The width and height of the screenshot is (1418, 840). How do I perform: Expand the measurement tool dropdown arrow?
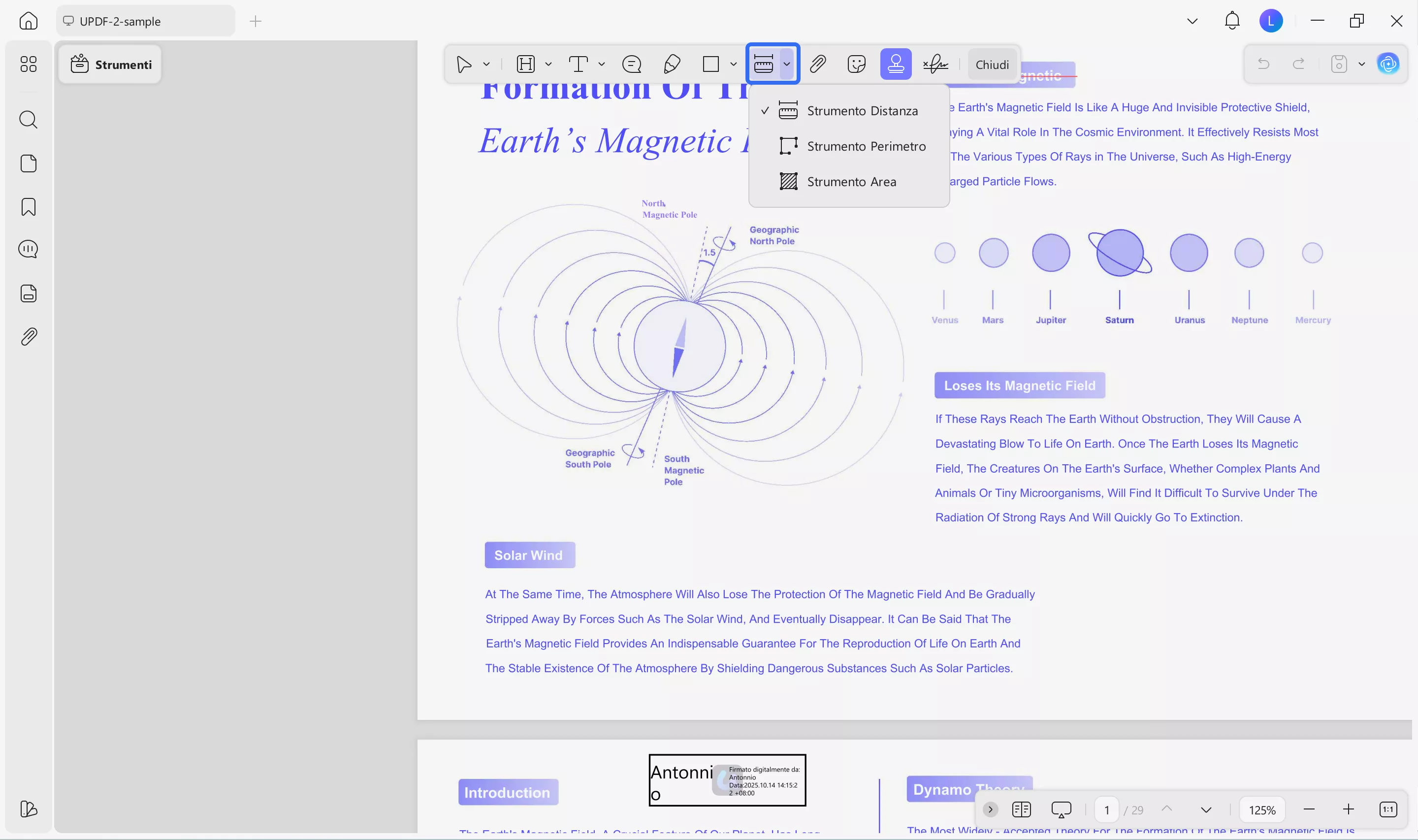[786, 64]
